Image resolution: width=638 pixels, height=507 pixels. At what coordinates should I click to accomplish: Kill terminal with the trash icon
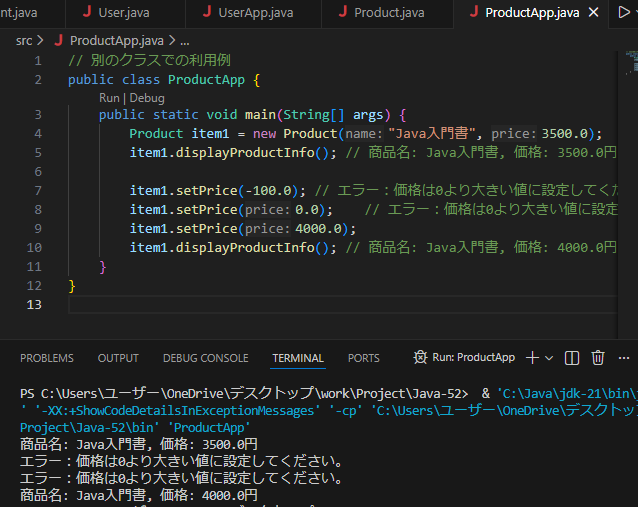tap(598, 357)
